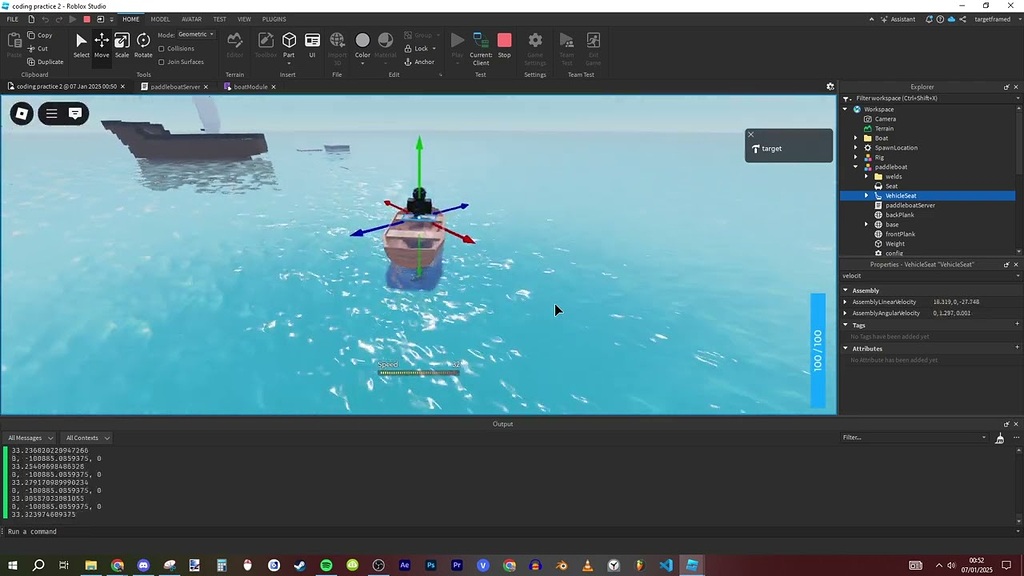Enable the Collisions checkbox

point(161,49)
